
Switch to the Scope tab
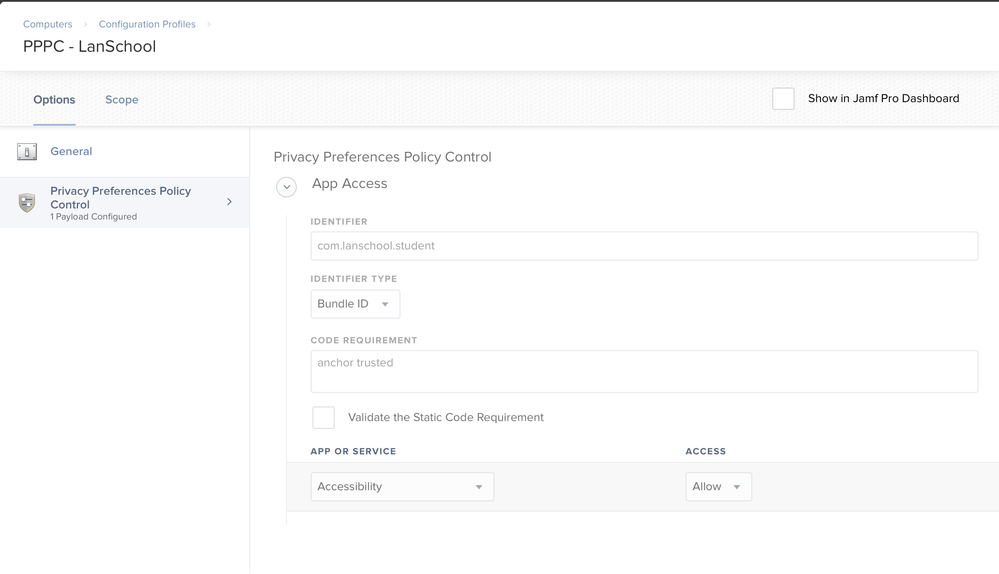(122, 99)
